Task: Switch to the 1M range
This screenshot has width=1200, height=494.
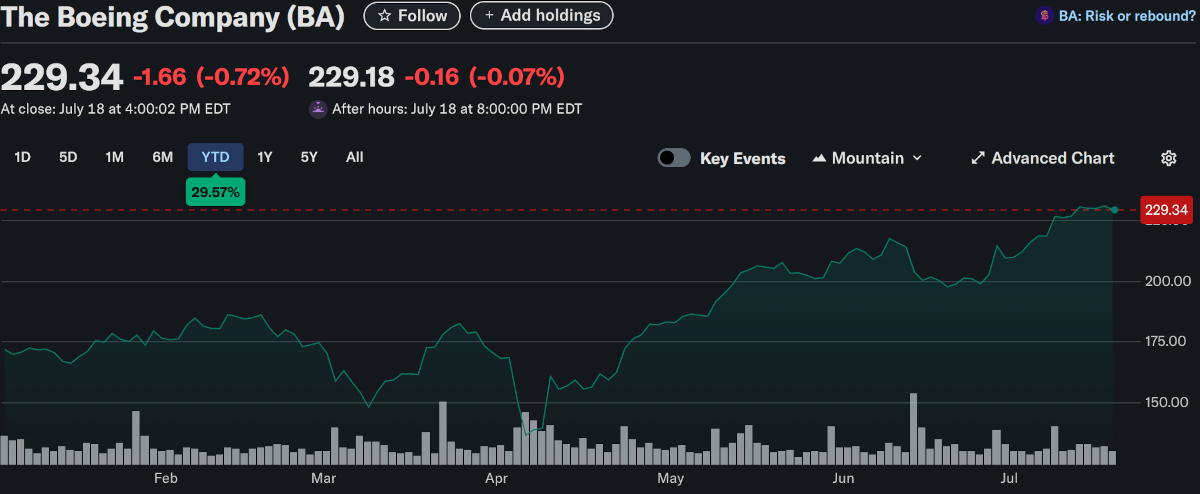Action: point(115,157)
